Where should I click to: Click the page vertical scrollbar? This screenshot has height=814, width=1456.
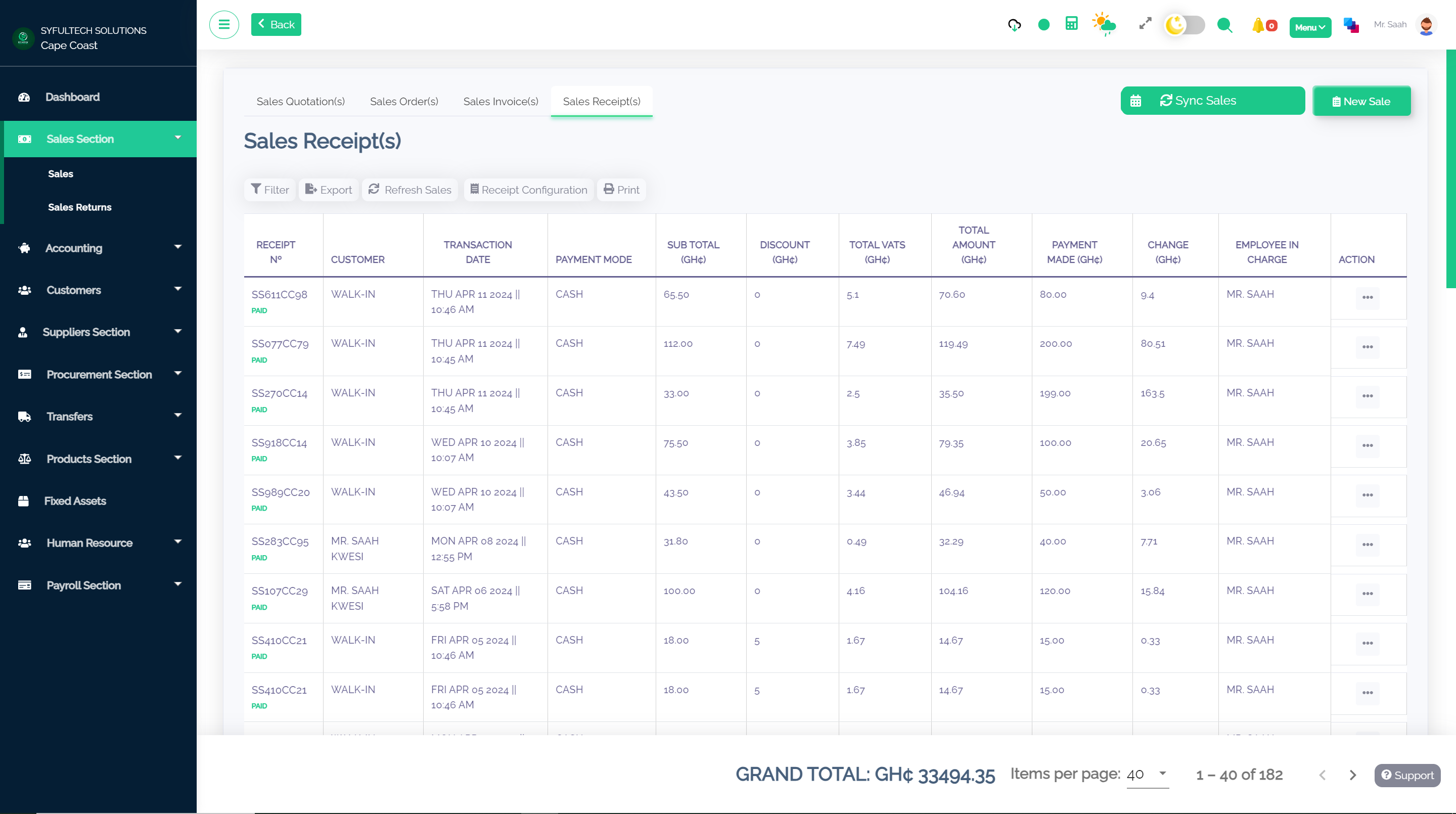[x=1451, y=169]
